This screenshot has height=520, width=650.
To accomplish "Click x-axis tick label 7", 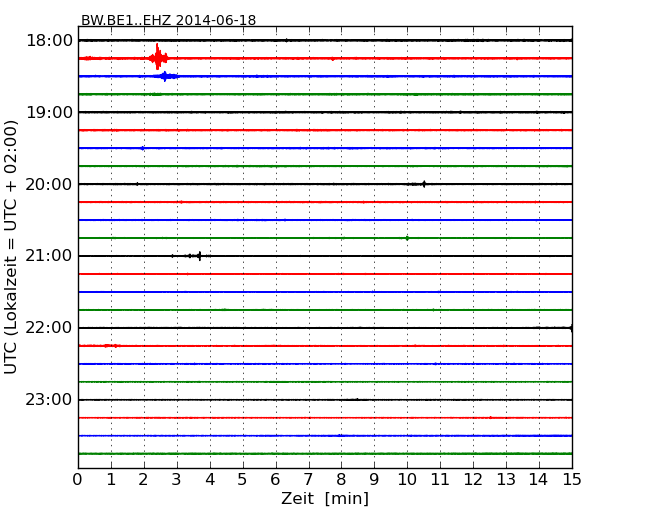I will point(308,480).
